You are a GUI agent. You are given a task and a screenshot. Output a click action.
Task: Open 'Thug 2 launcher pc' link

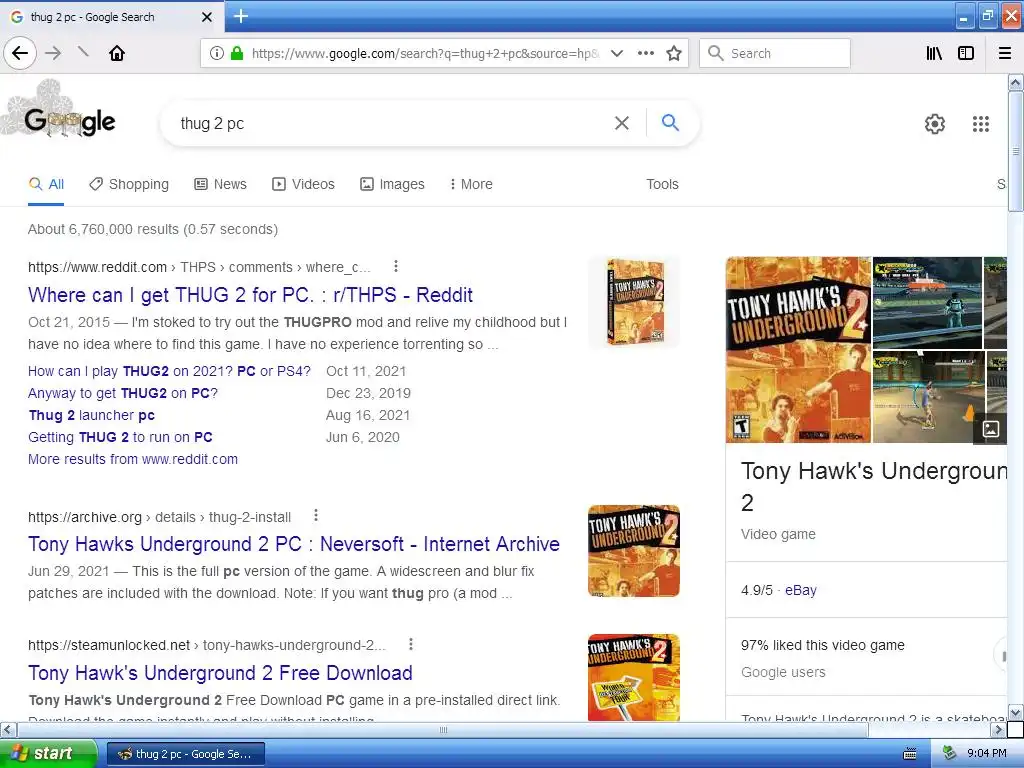pyautogui.click(x=91, y=415)
